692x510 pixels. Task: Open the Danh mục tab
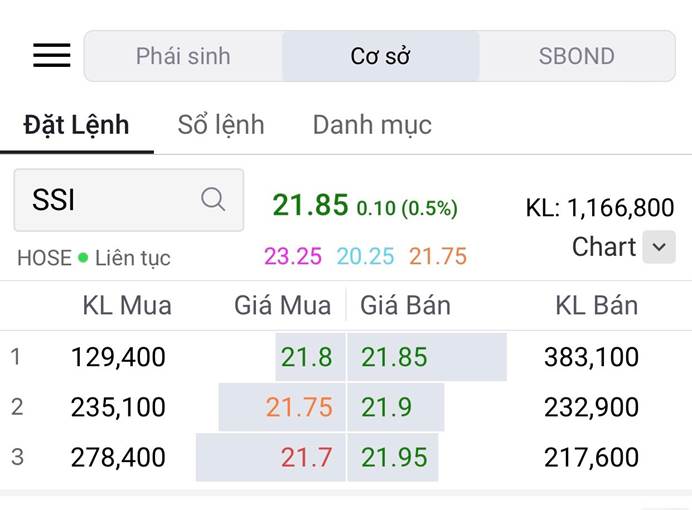click(x=372, y=125)
